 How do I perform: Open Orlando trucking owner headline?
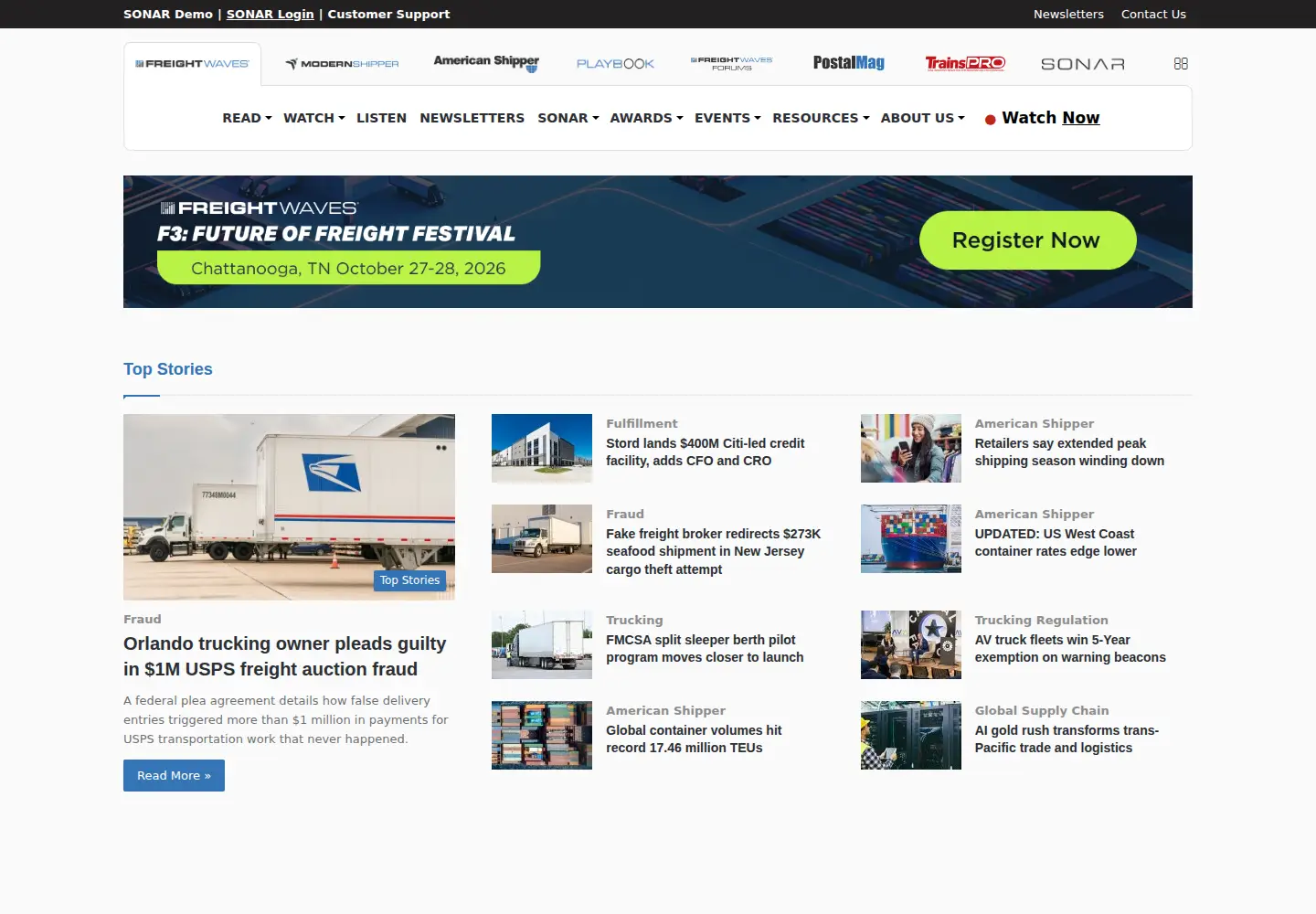pos(285,656)
